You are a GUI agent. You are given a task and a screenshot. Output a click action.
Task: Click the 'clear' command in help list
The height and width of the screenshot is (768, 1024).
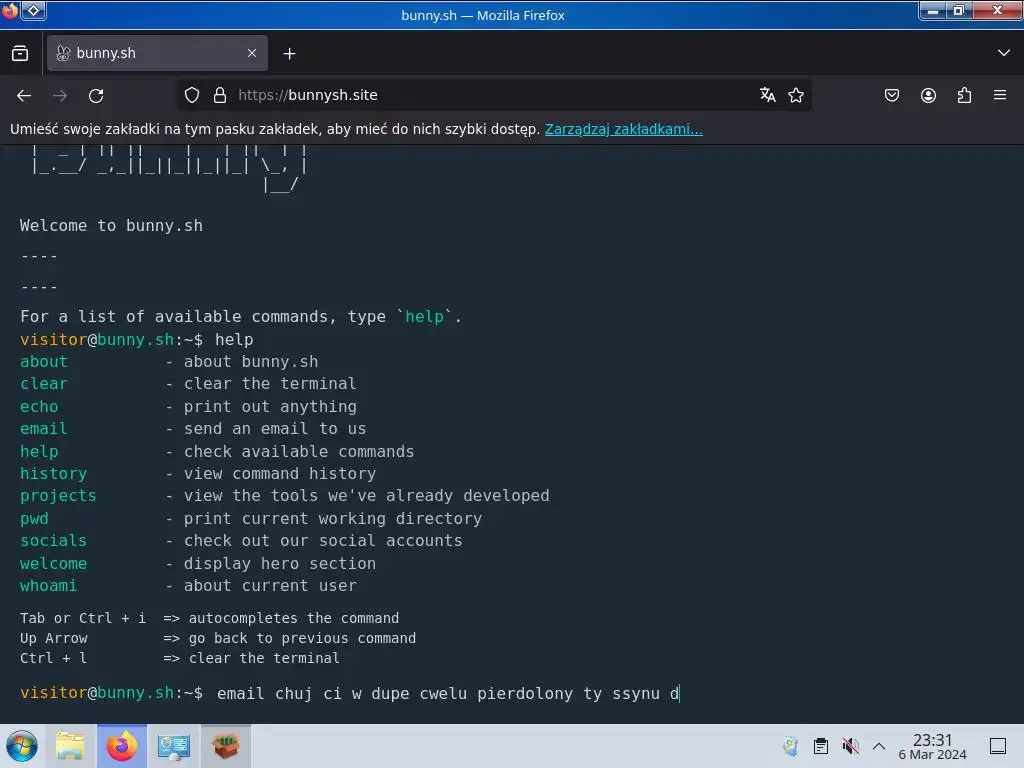44,384
